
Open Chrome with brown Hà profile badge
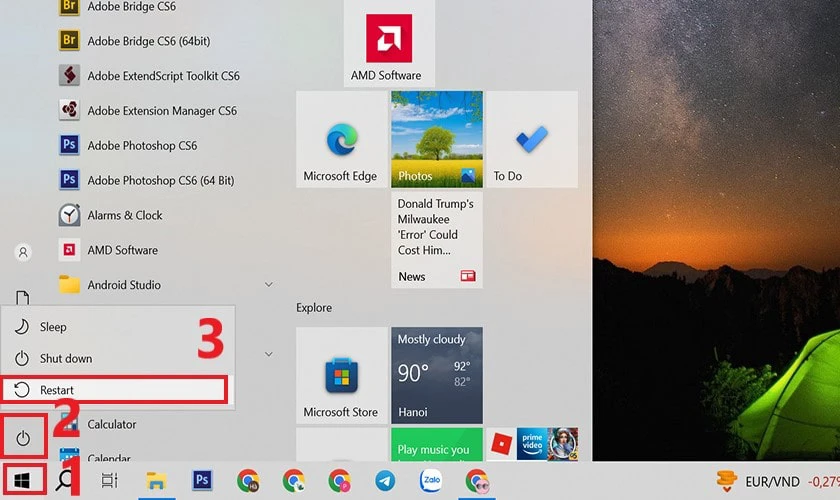[x=248, y=481]
